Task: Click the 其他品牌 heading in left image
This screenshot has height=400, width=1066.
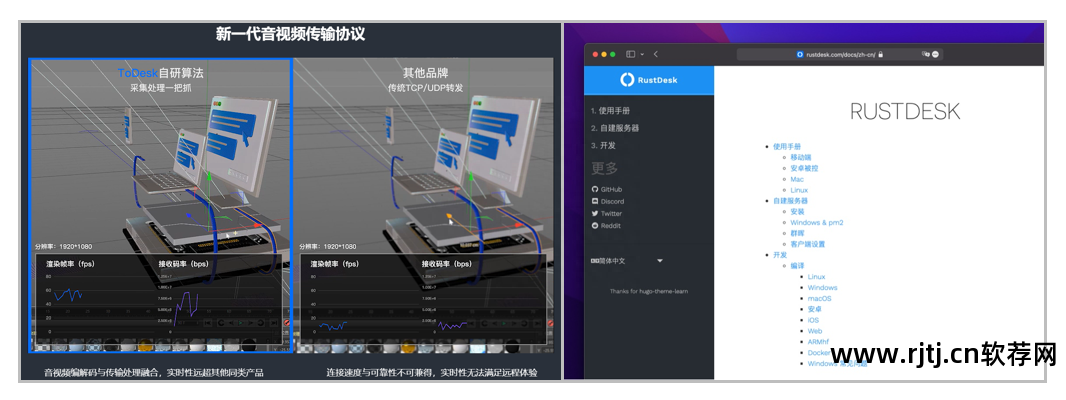Action: pos(426,72)
